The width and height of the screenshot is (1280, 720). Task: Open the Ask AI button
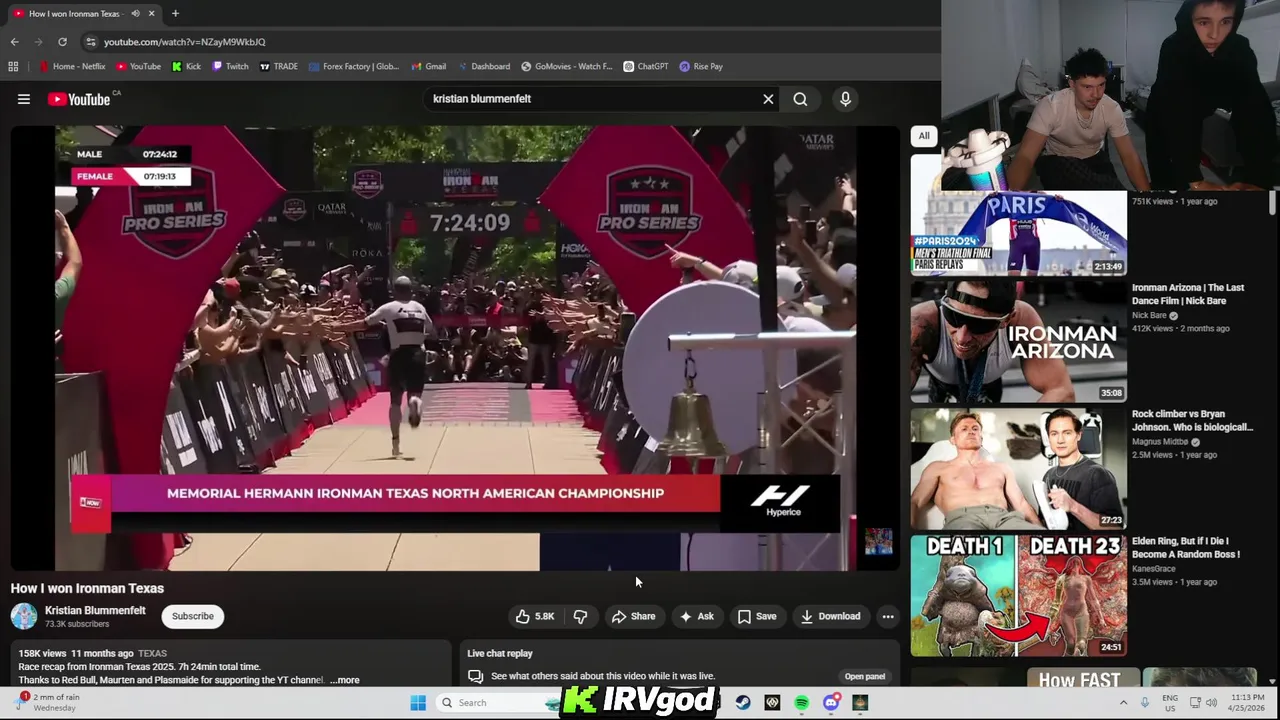pyautogui.click(x=696, y=616)
